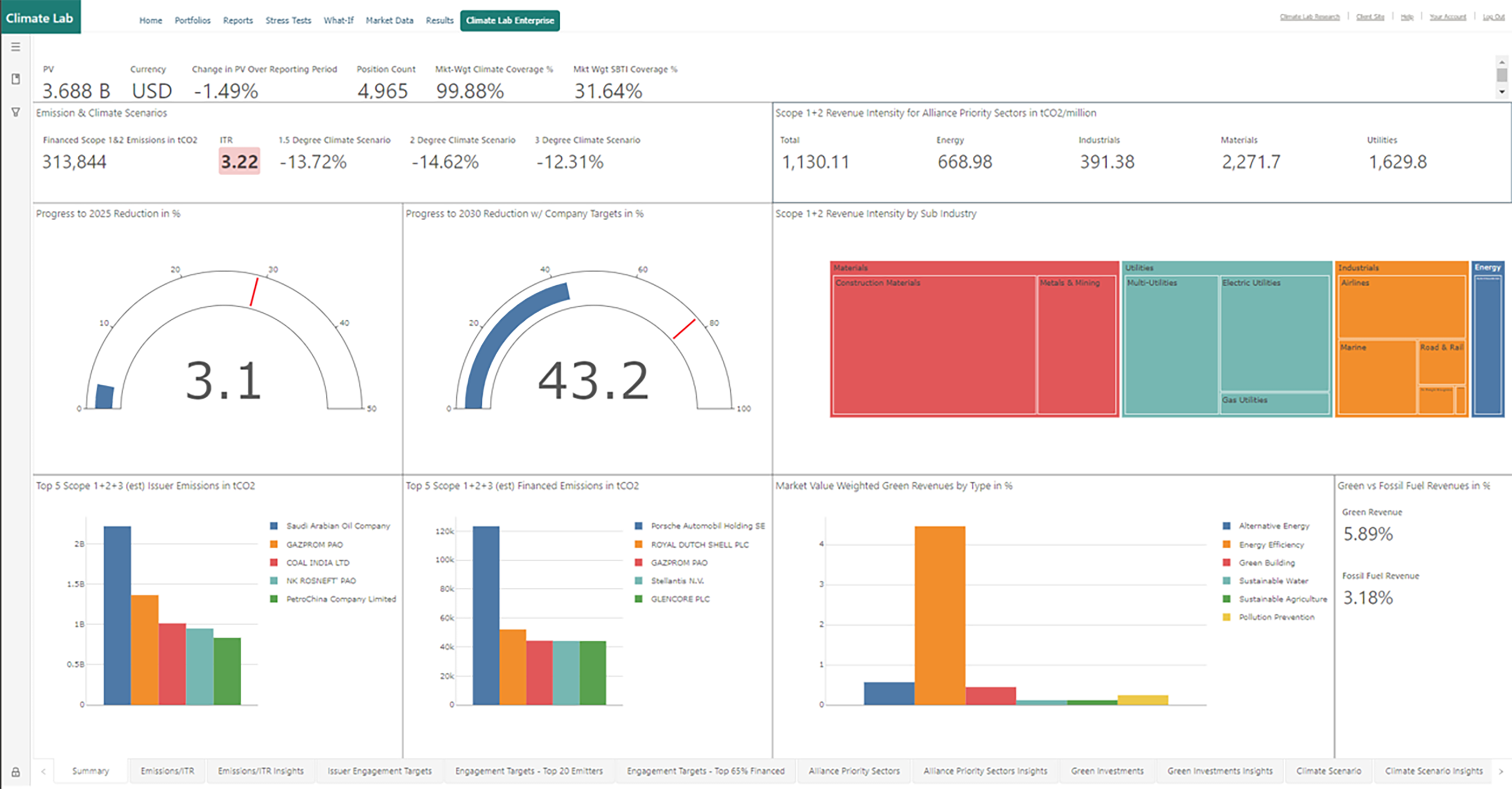Open the Portfolios menu
This screenshot has height=789, width=1512.
pos(193,20)
